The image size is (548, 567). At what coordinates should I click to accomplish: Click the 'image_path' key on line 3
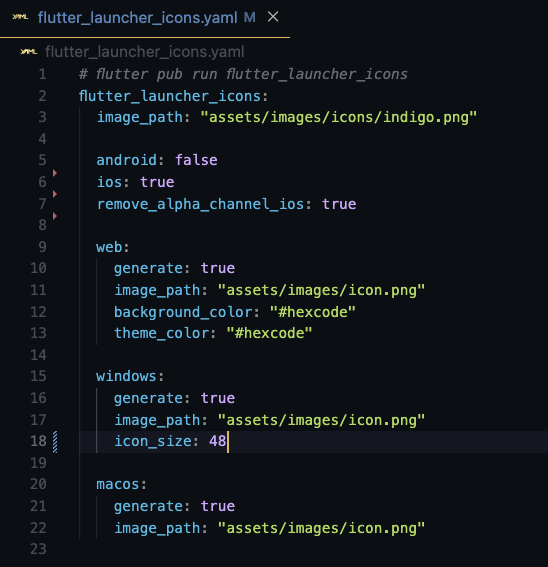tap(140, 117)
